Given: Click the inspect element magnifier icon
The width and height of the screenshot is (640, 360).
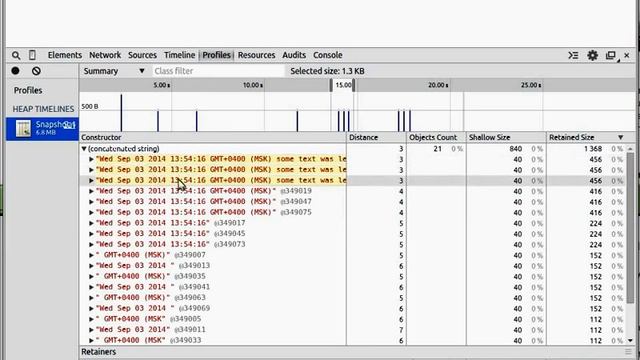Looking at the screenshot, I should [x=16, y=55].
